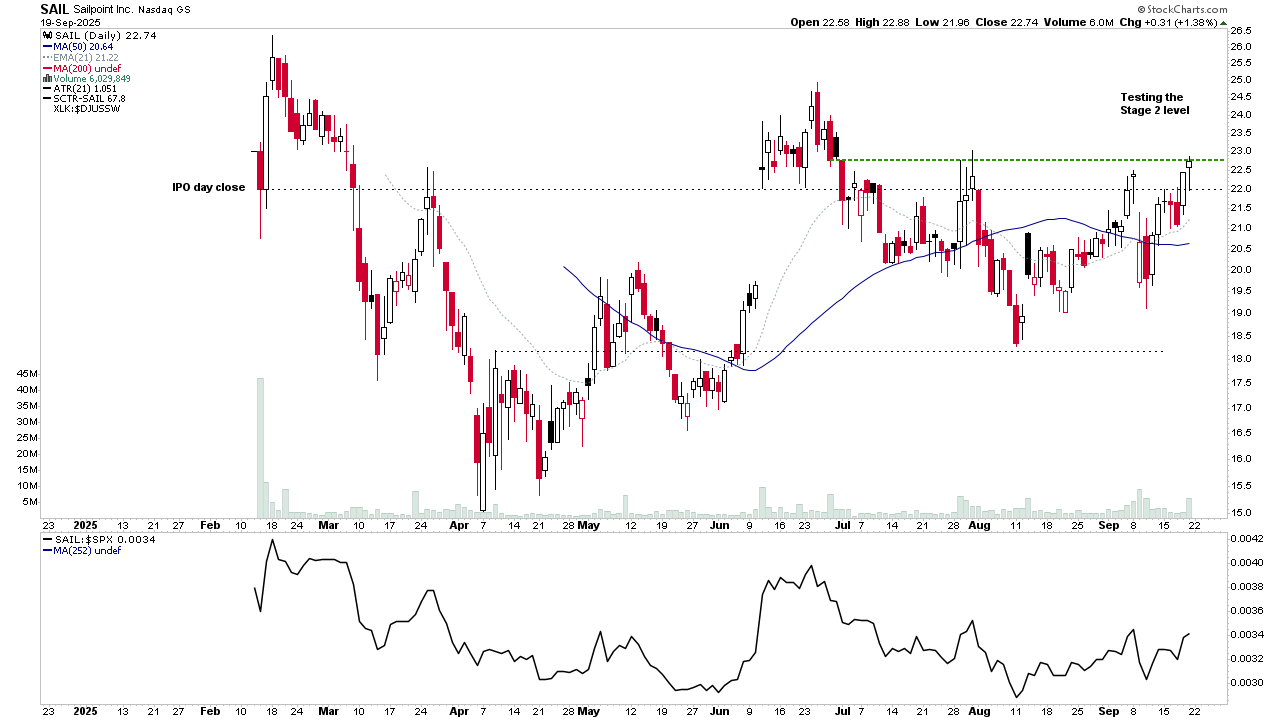Viewport: 1280px width, 720px height.
Task: Click the 'IPO day close' annotation
Action: coord(208,187)
